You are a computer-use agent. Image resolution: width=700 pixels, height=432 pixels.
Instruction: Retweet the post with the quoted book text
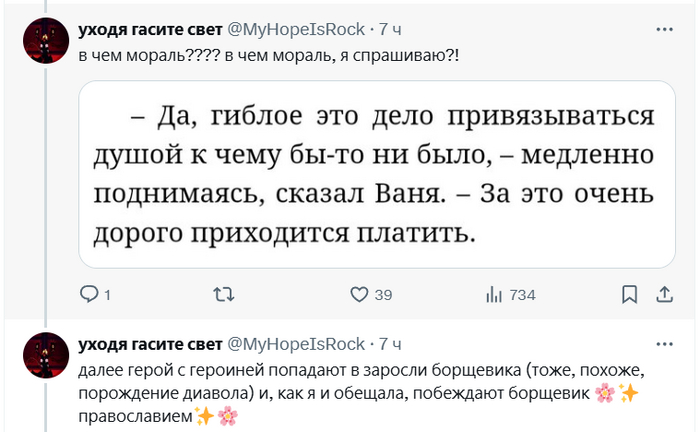pos(225,294)
